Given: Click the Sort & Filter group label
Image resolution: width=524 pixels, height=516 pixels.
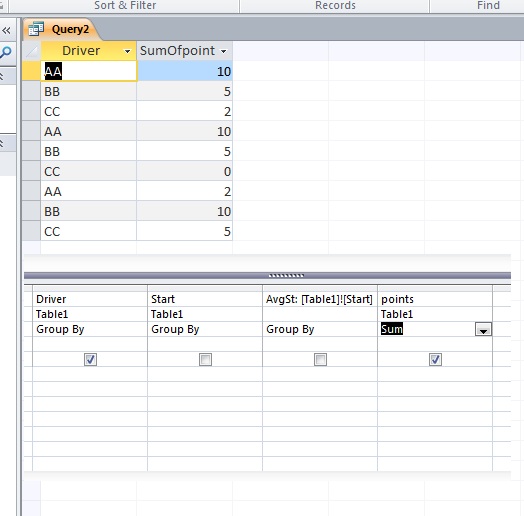Looking at the screenshot, I should point(125,5).
